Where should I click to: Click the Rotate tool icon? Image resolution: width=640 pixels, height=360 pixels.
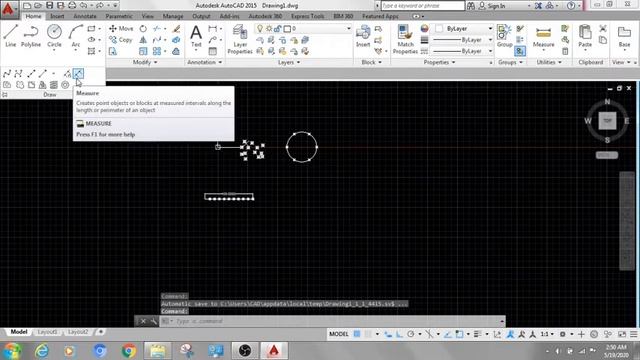click(x=143, y=29)
